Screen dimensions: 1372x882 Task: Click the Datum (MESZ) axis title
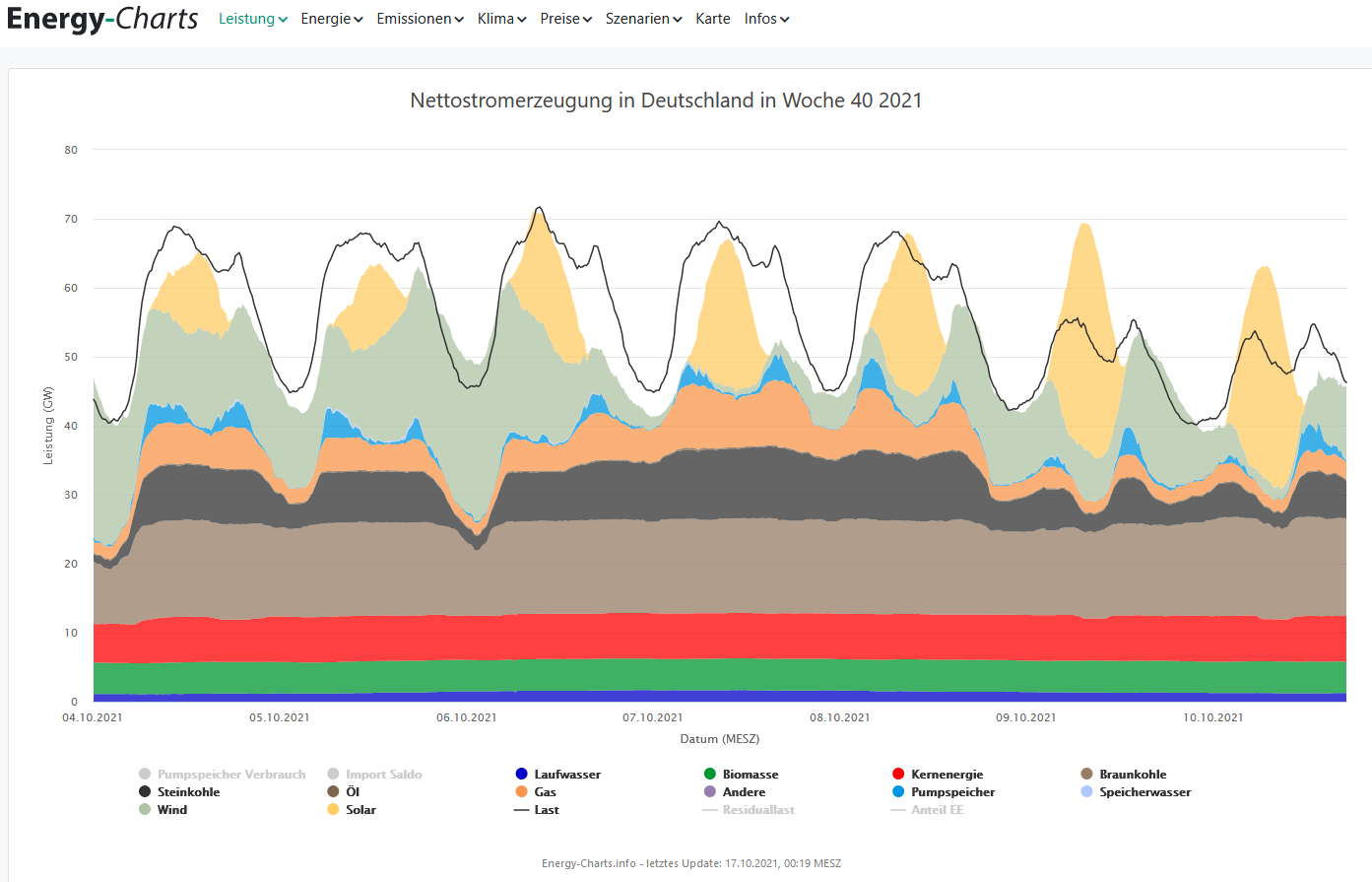720,739
